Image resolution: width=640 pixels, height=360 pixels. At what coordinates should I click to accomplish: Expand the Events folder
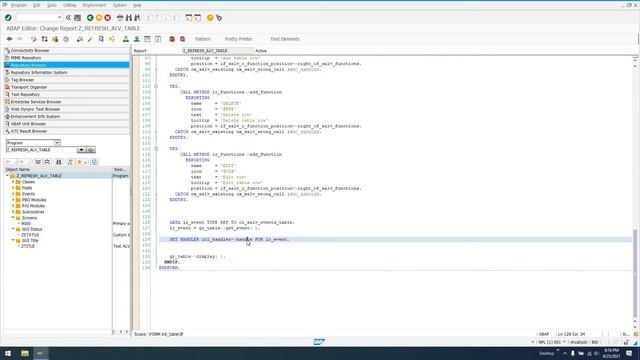point(13,194)
